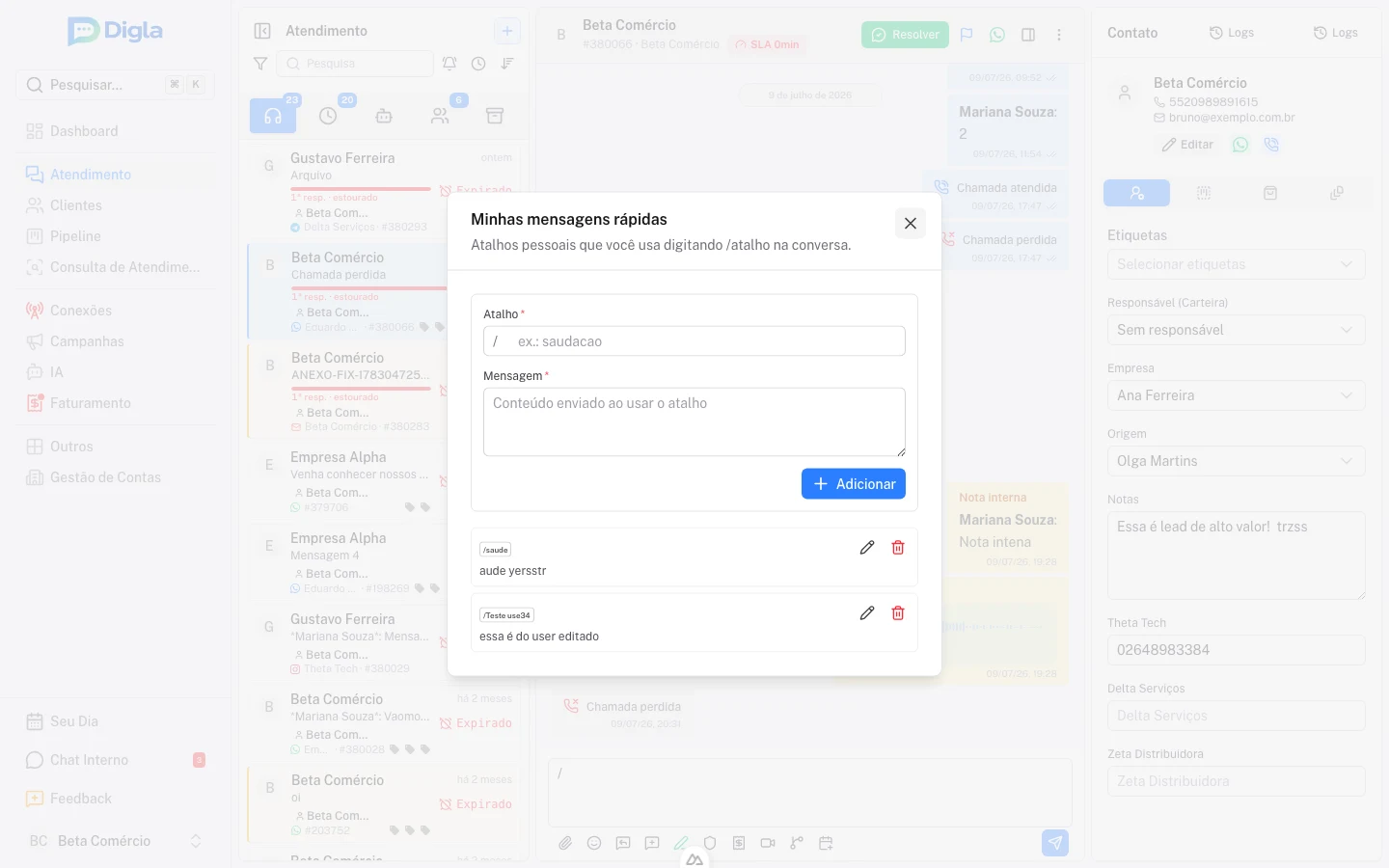Open the three-dot more options menu
The height and width of the screenshot is (868, 1389).
1059,35
